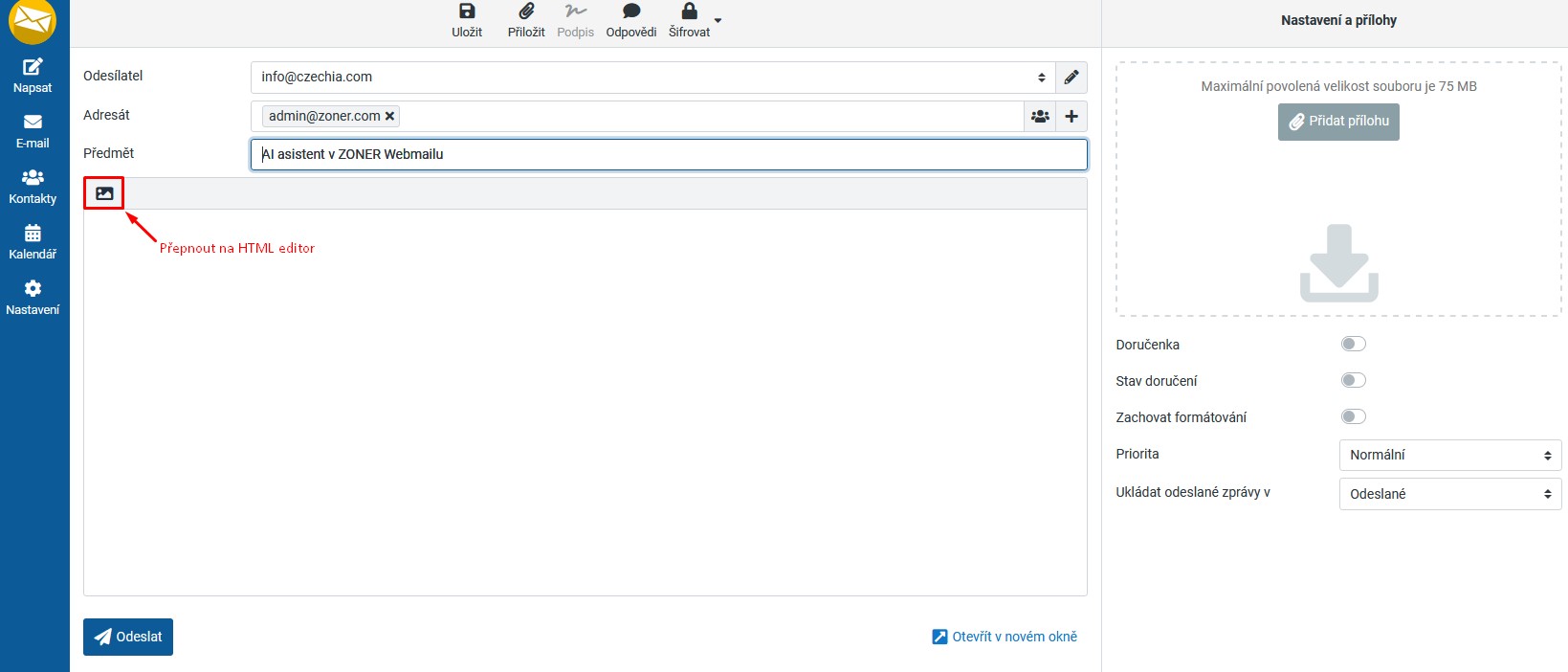This screenshot has width=1568, height=672.
Task: Turn on Stav doručení switch
Action: click(1353, 381)
